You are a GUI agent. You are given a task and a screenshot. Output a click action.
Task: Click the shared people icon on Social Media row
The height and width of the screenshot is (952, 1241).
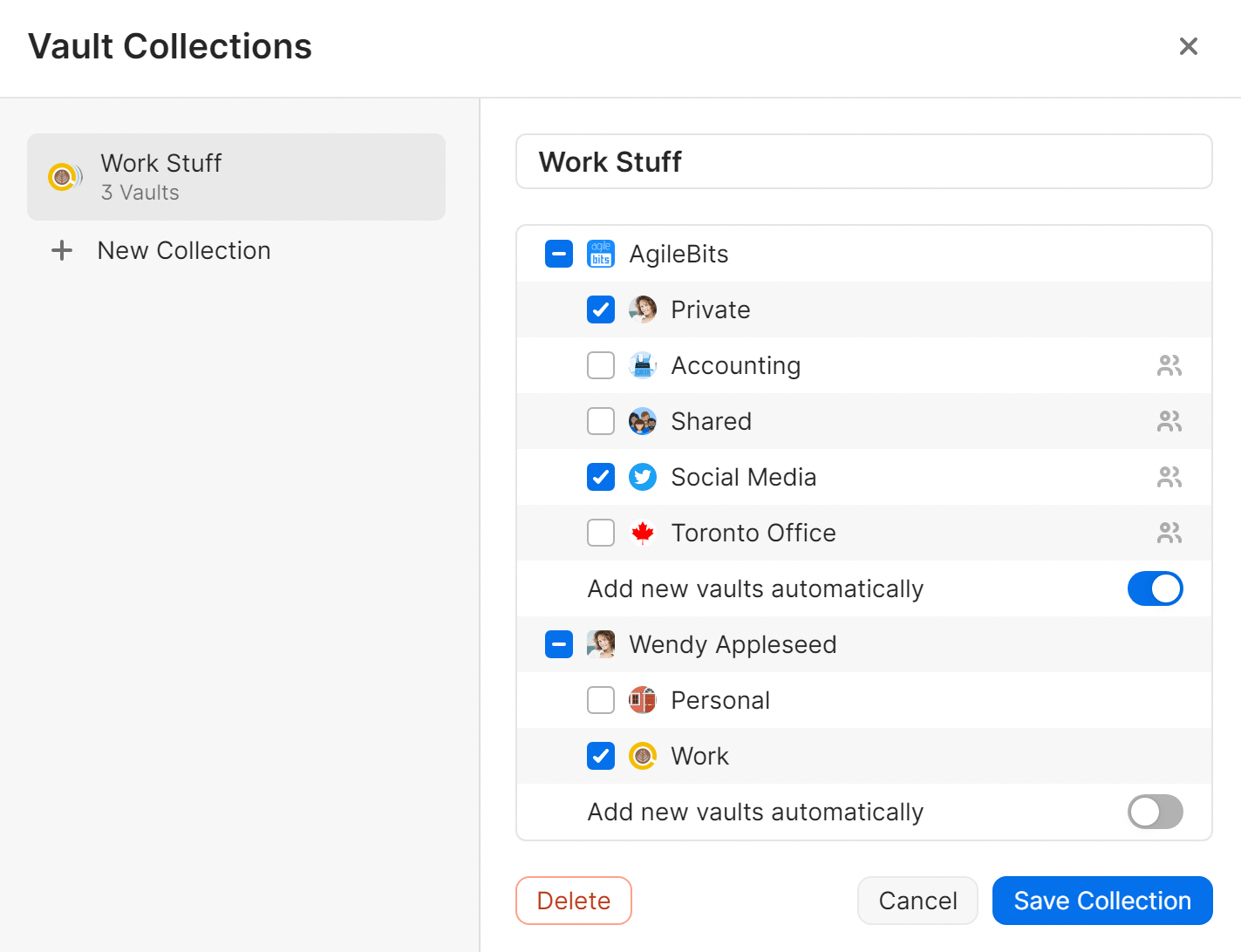(1169, 477)
